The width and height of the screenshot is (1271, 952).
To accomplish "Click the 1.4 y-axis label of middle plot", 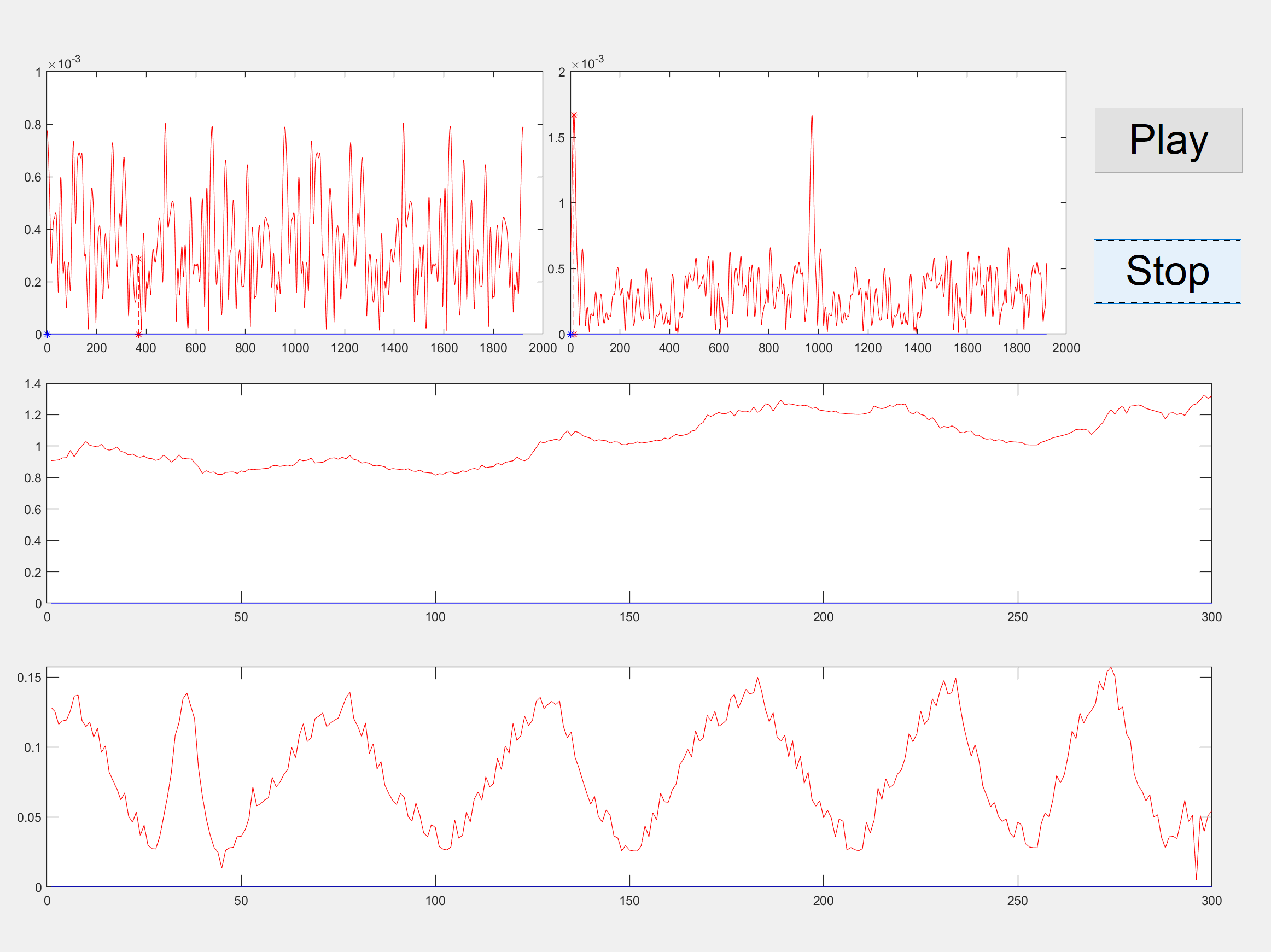I will (x=33, y=384).
